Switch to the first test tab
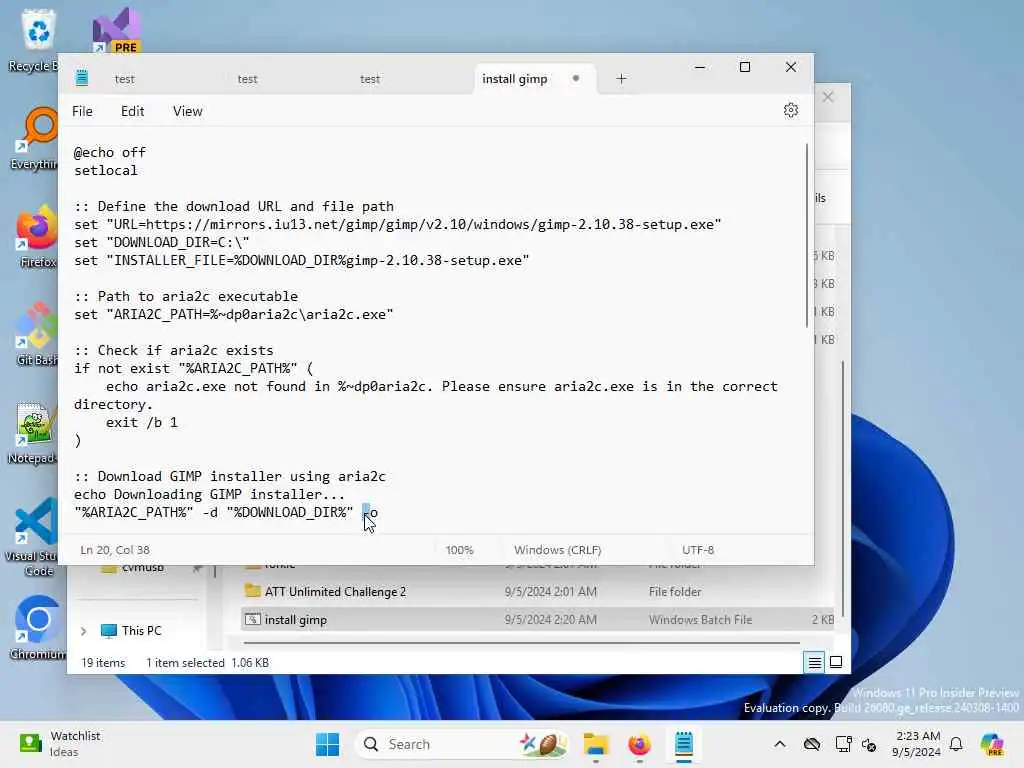Image resolution: width=1024 pixels, height=768 pixels. click(124, 79)
